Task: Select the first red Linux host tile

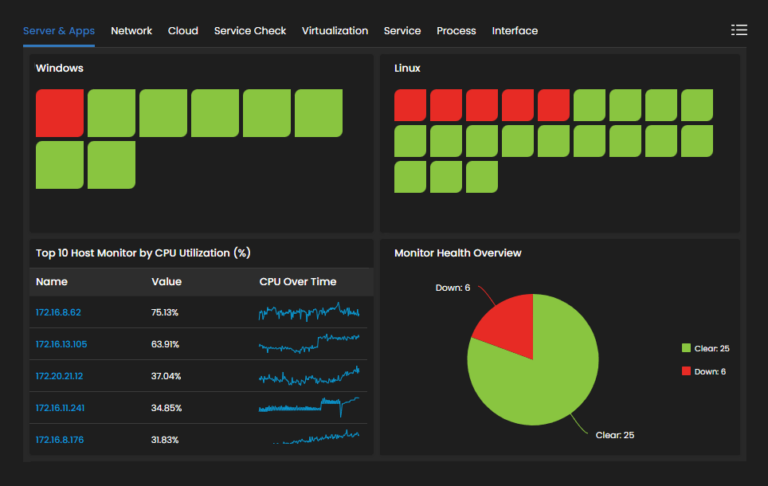Action: pos(410,105)
